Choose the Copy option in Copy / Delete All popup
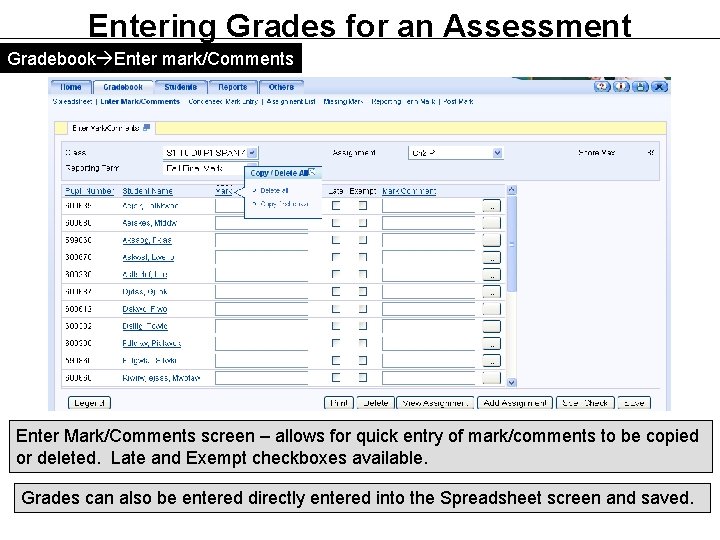The height and width of the screenshot is (540, 720). [284, 204]
